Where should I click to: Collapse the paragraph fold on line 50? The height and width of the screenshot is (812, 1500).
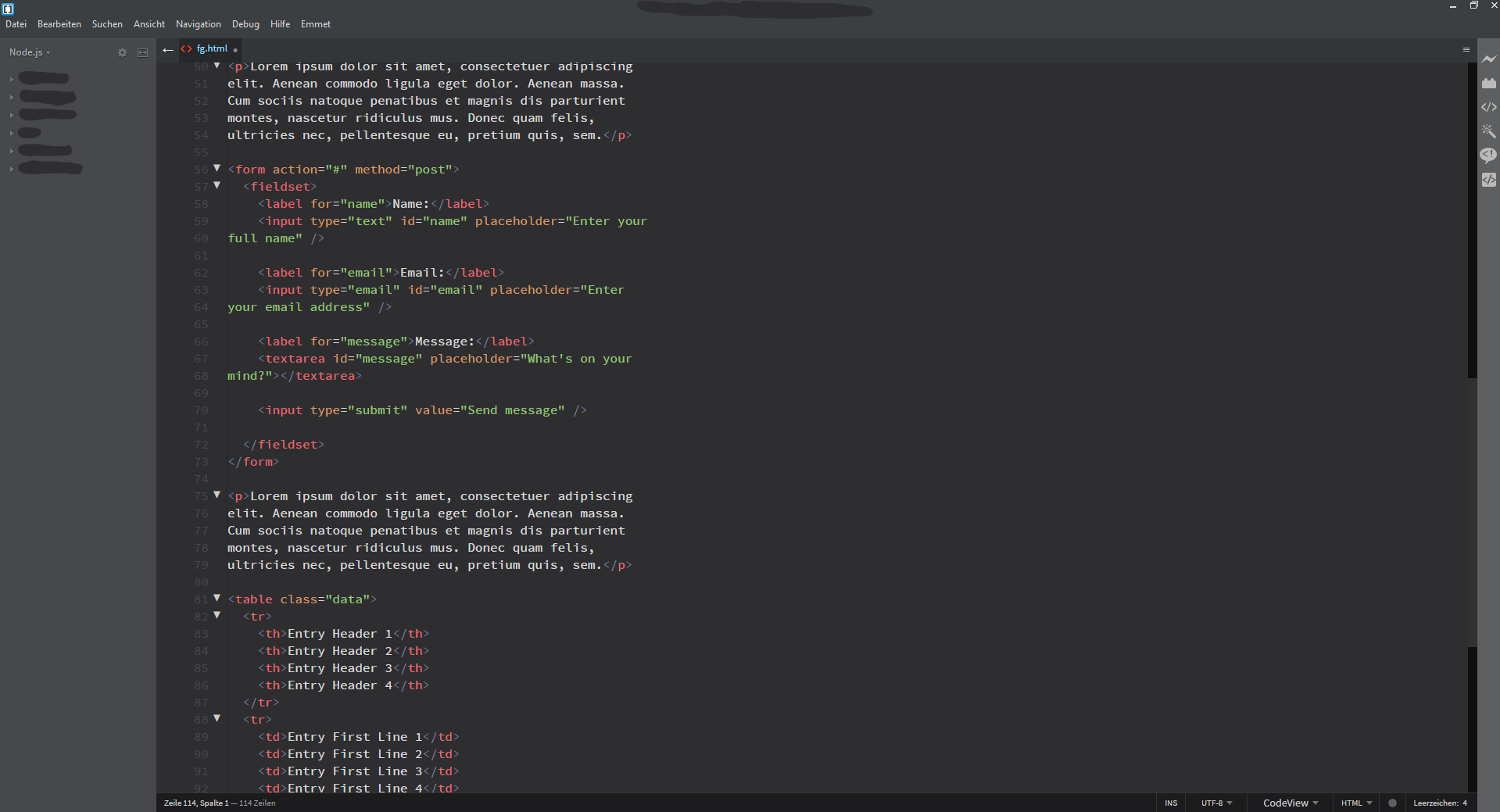pos(217,66)
